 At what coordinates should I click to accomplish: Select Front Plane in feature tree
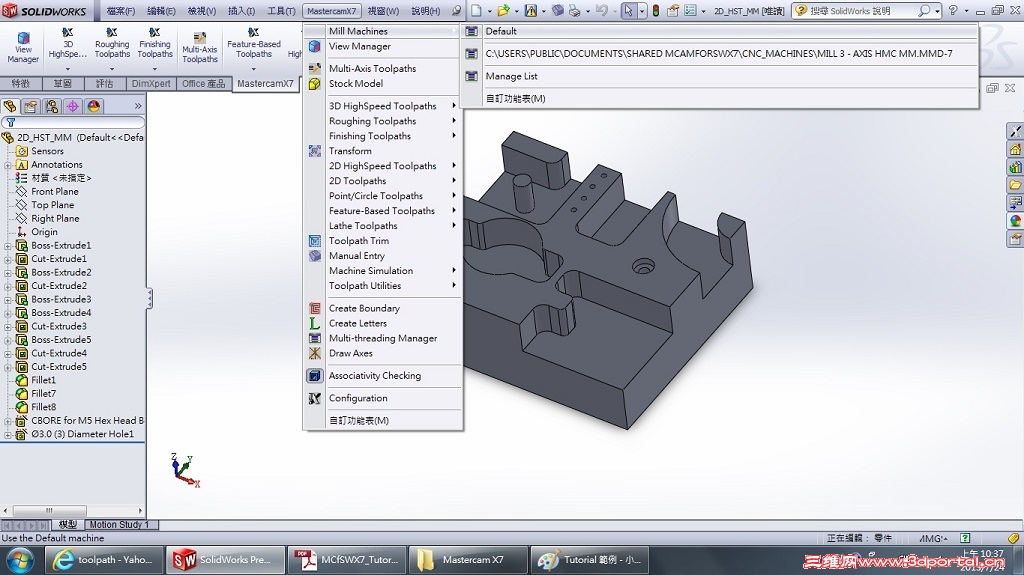[x=55, y=191]
